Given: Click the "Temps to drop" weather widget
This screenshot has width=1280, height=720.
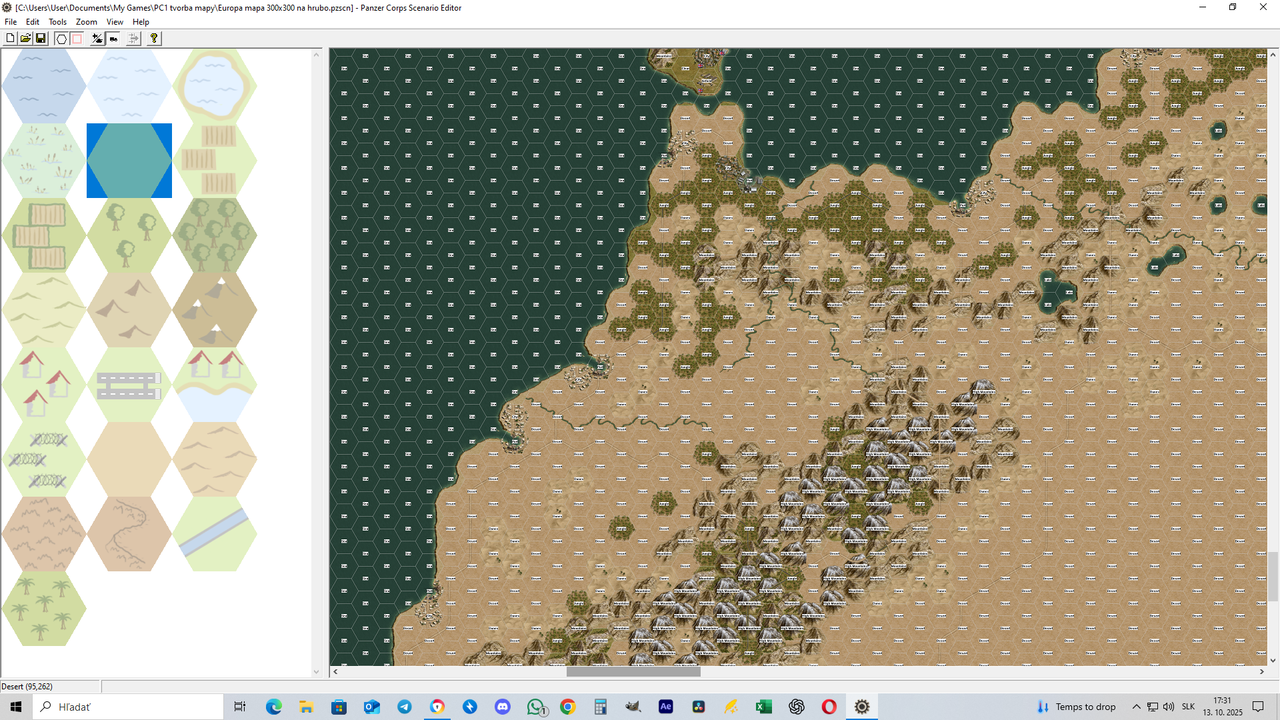Looking at the screenshot, I should [1076, 706].
